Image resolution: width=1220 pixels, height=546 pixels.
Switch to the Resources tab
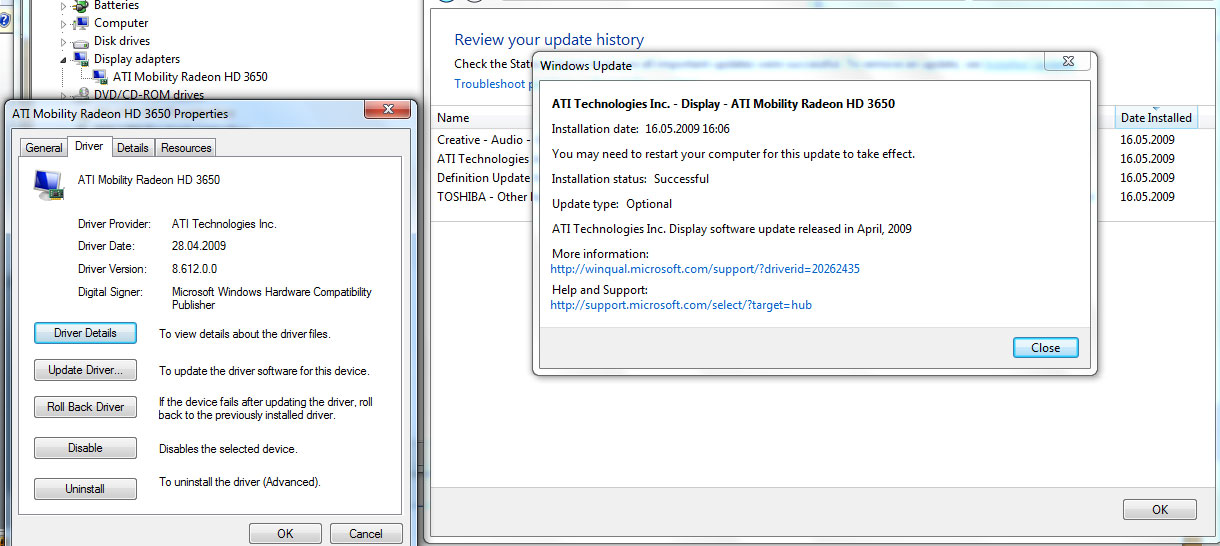(x=186, y=148)
